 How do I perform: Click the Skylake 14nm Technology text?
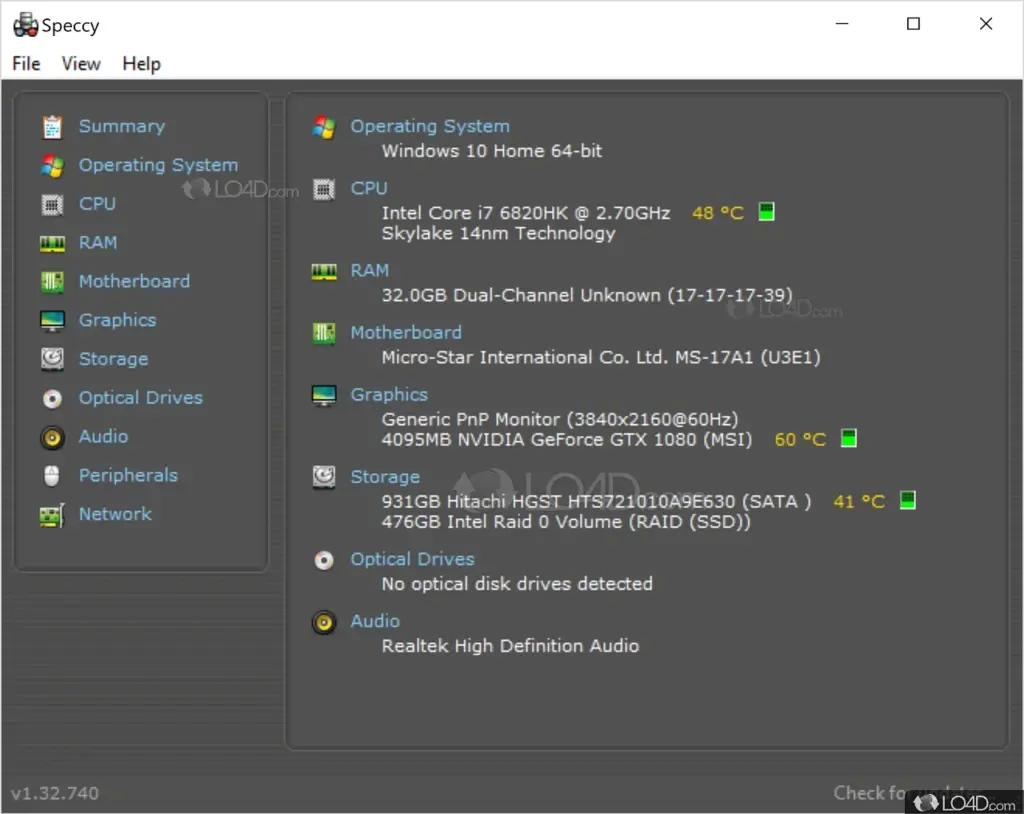click(x=498, y=234)
